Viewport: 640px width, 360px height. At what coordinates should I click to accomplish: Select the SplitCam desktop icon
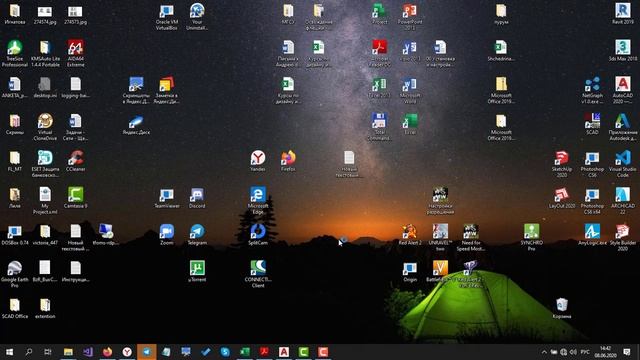tap(258, 235)
